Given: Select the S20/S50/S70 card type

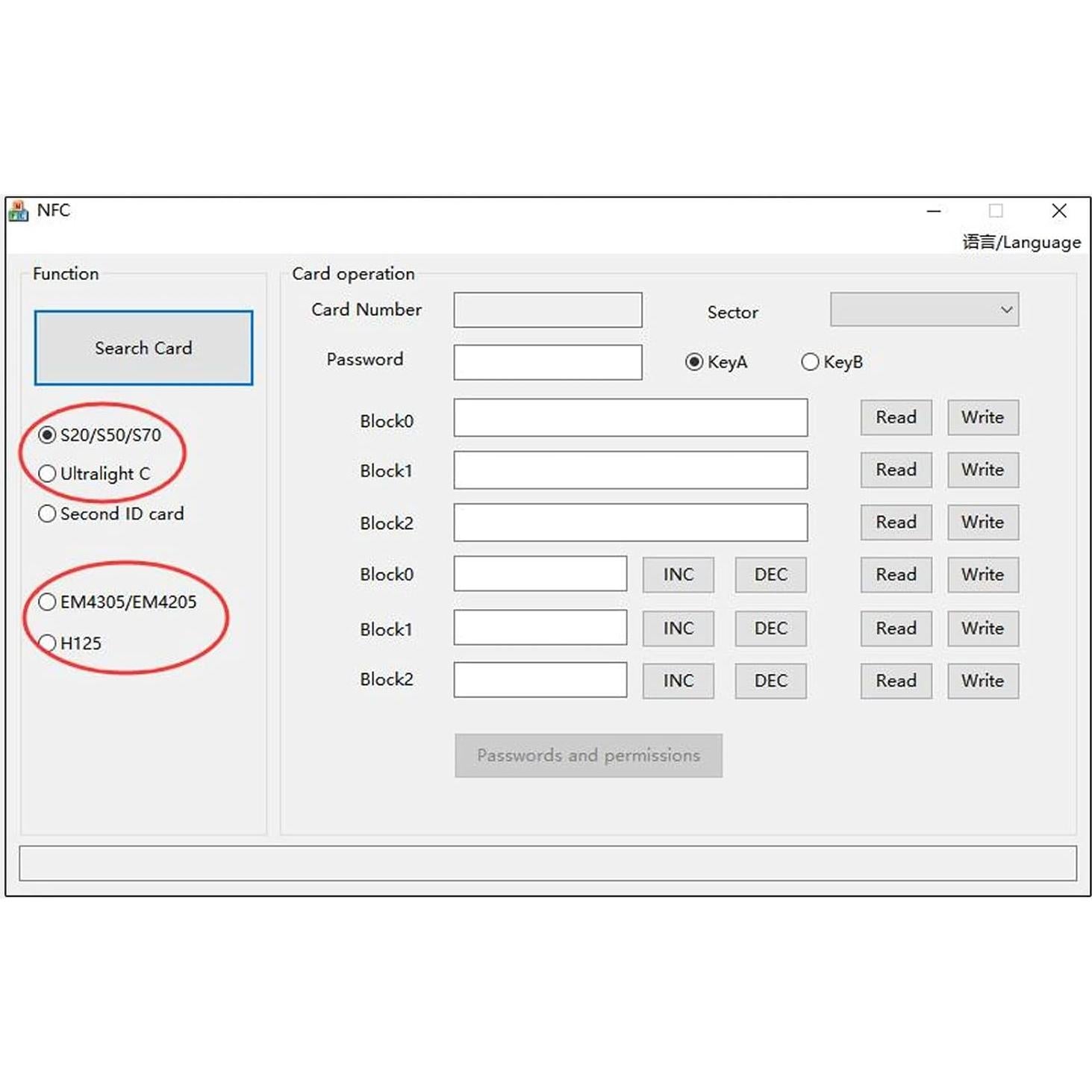Looking at the screenshot, I should coord(48,434).
